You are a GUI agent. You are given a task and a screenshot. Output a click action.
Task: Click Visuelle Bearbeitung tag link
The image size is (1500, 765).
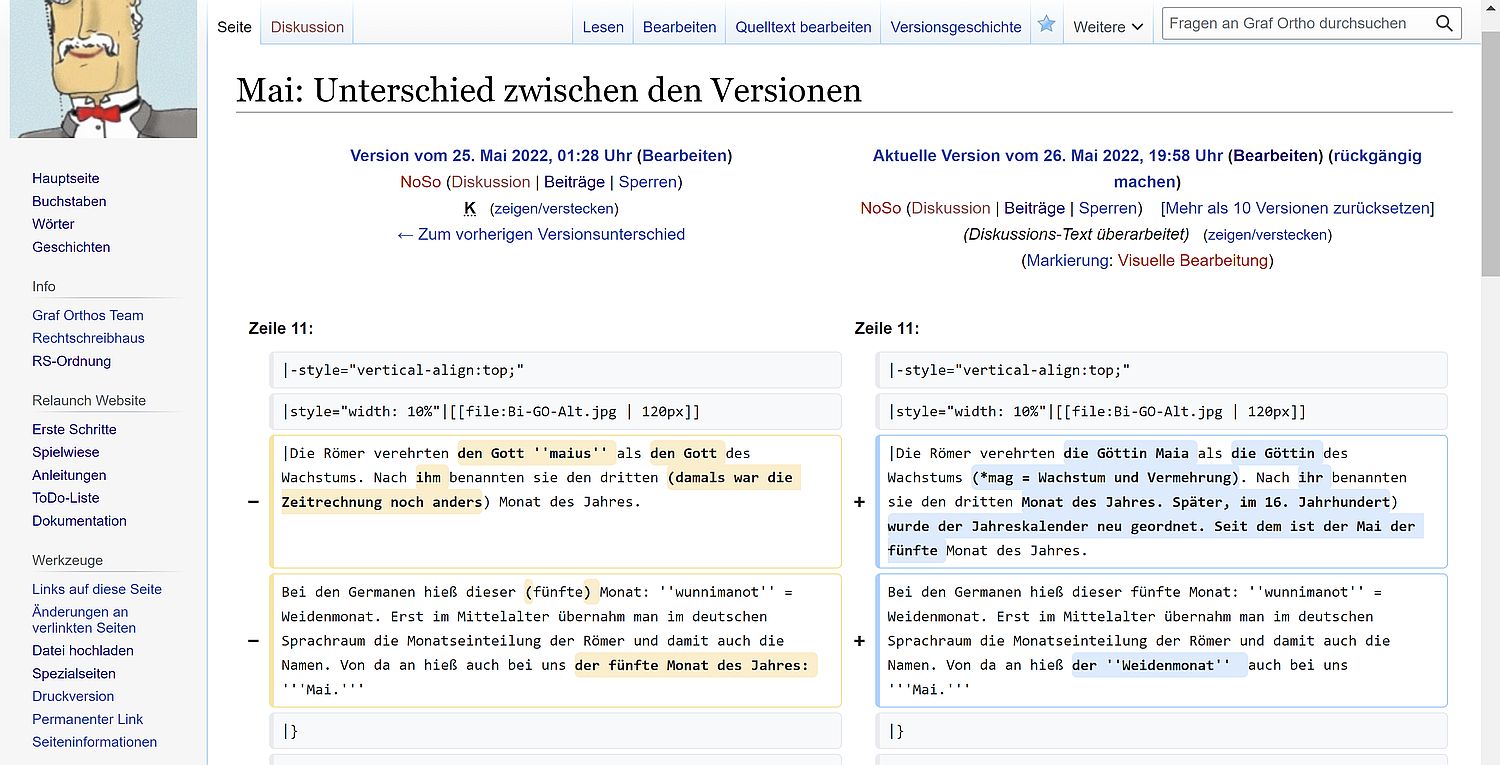(x=1192, y=260)
